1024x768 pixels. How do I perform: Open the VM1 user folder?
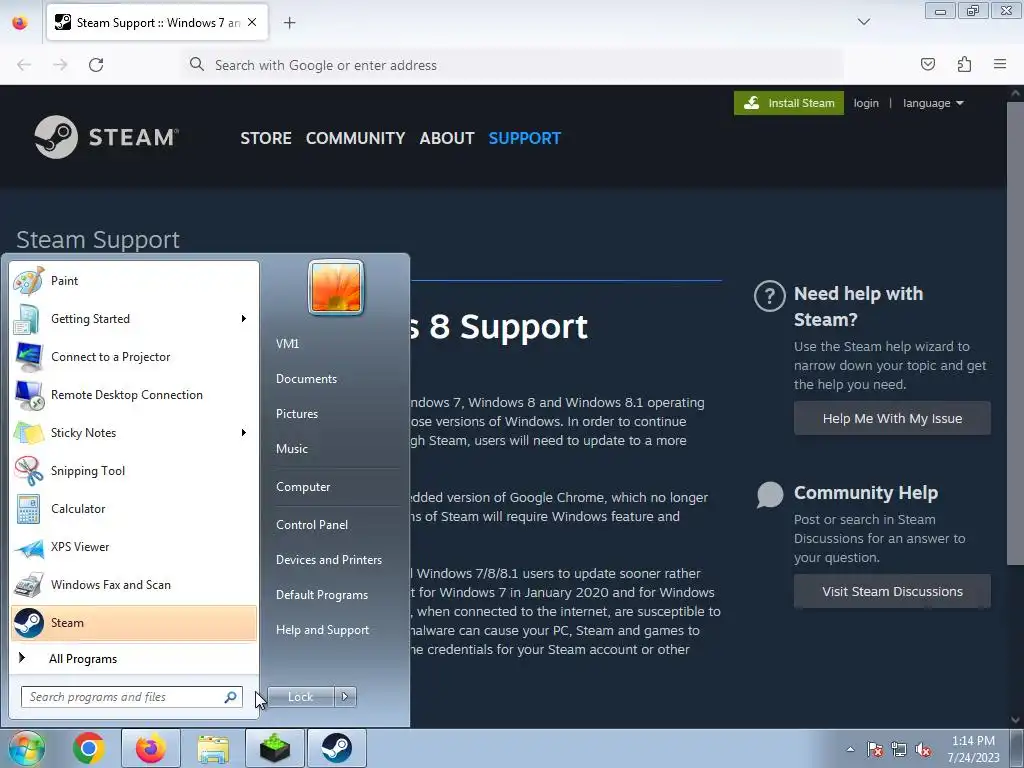[x=287, y=344]
